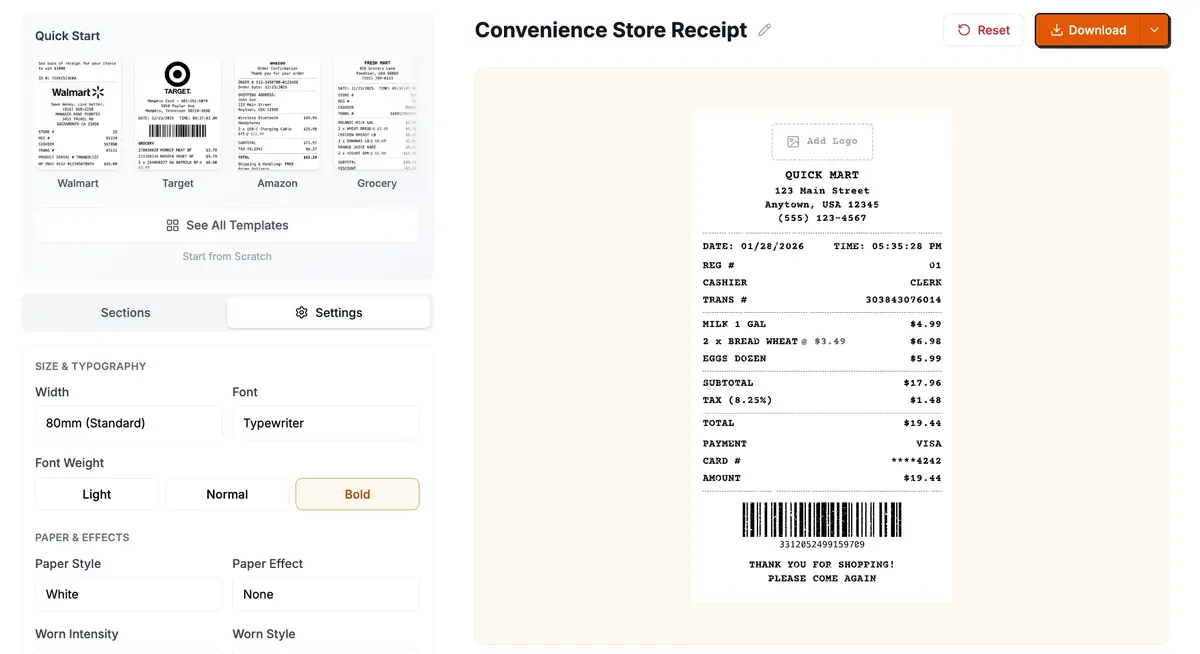
Task: Reset the receipt design
Action: (x=983, y=30)
